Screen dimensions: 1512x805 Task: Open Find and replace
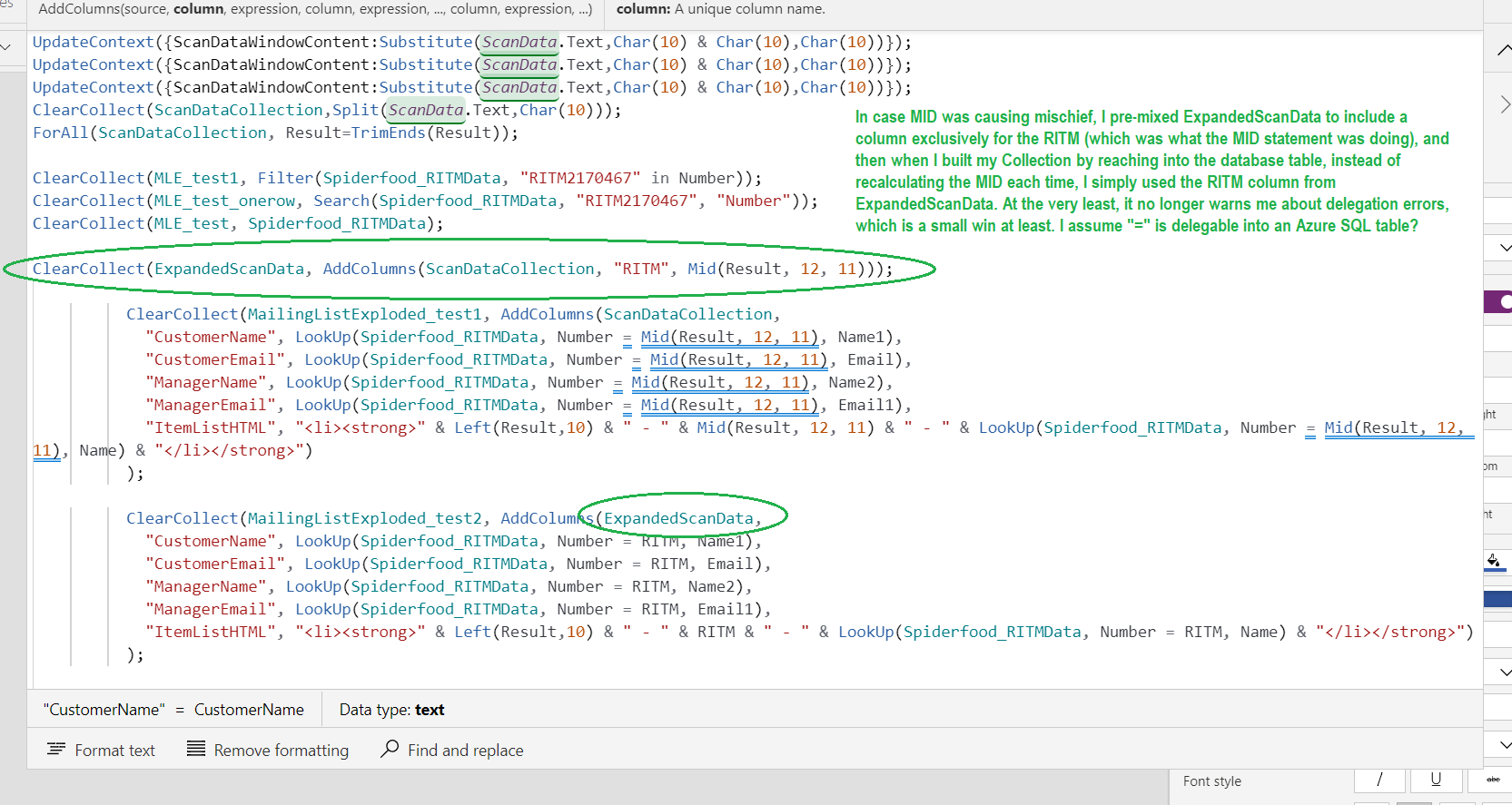[x=452, y=750]
